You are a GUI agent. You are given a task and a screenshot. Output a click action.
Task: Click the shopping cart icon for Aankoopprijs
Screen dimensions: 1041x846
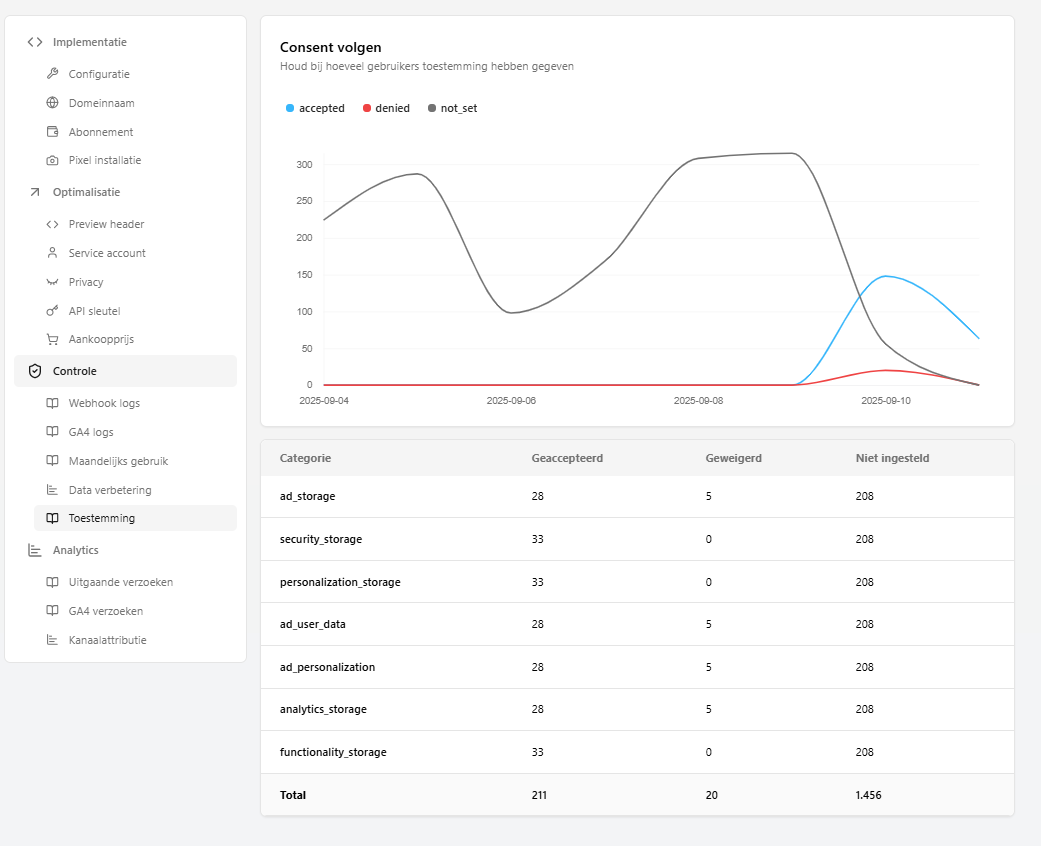coord(53,339)
